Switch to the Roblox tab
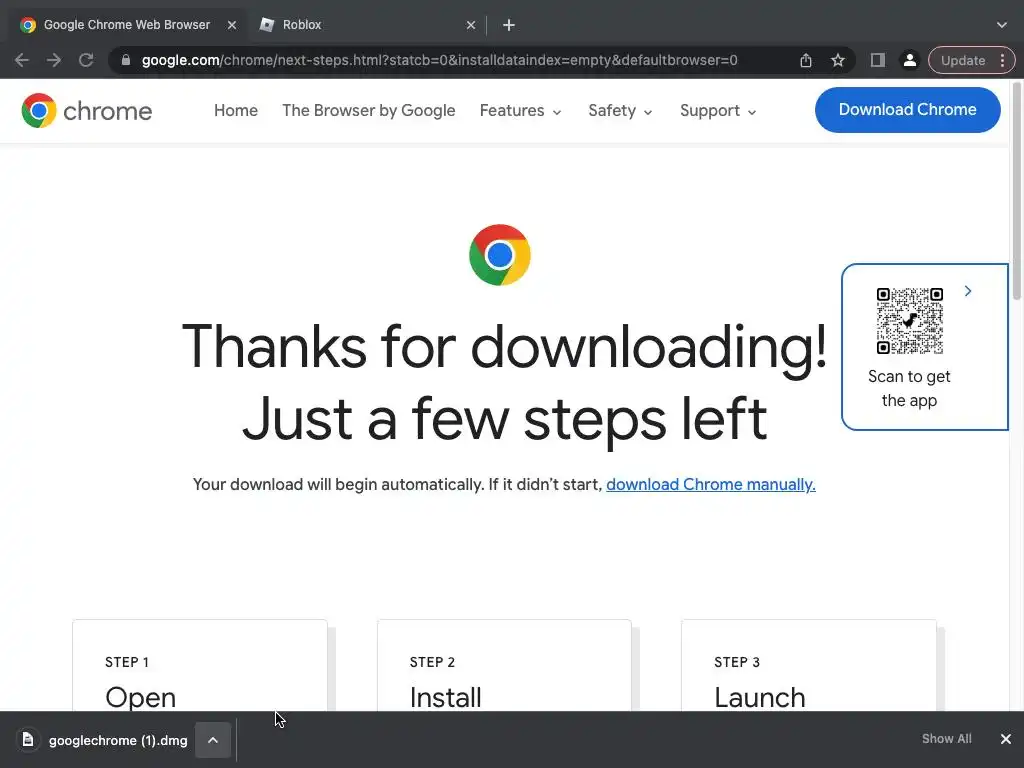 [x=366, y=25]
